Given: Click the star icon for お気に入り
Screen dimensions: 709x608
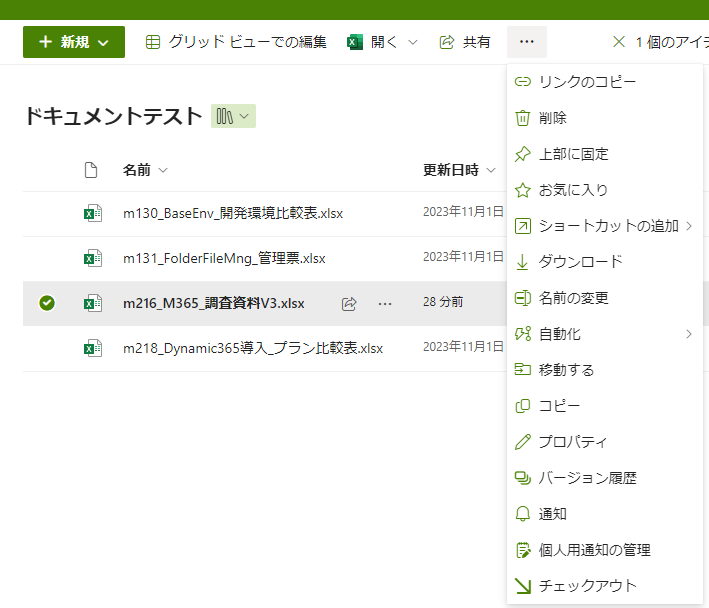Looking at the screenshot, I should [x=522, y=190].
